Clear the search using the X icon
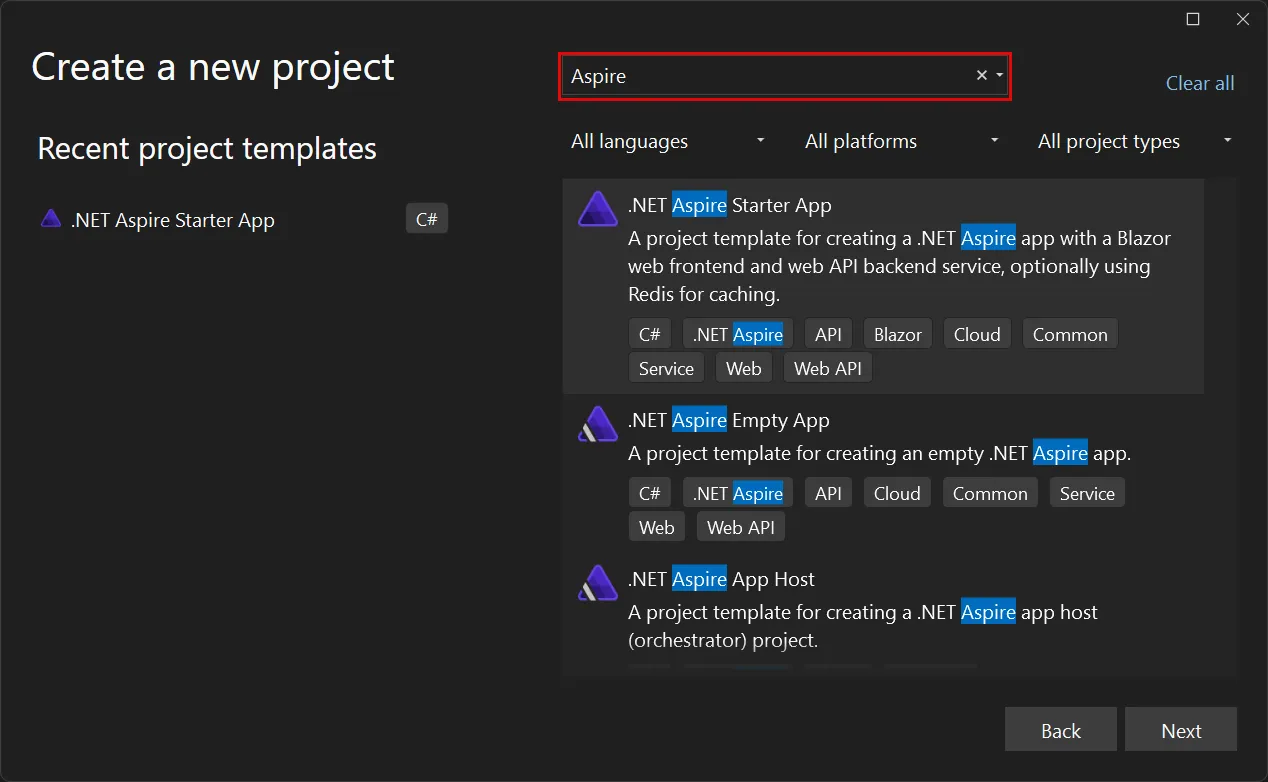Viewport: 1268px width, 782px height. coord(981,74)
